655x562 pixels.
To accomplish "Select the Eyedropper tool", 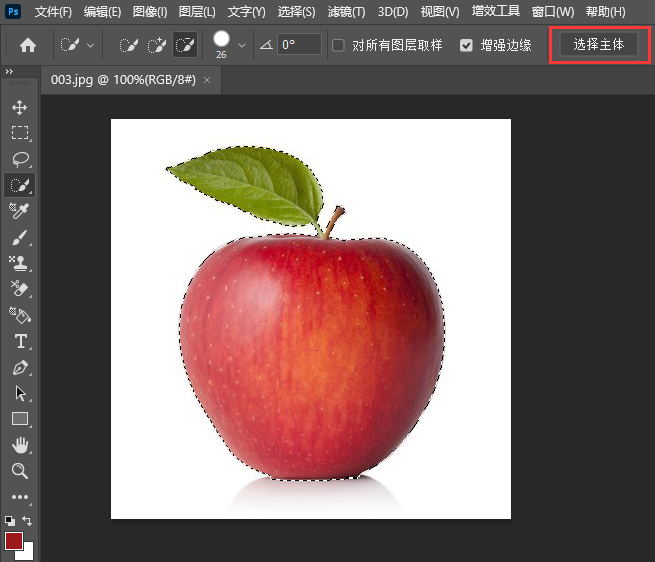I will click(x=20, y=211).
